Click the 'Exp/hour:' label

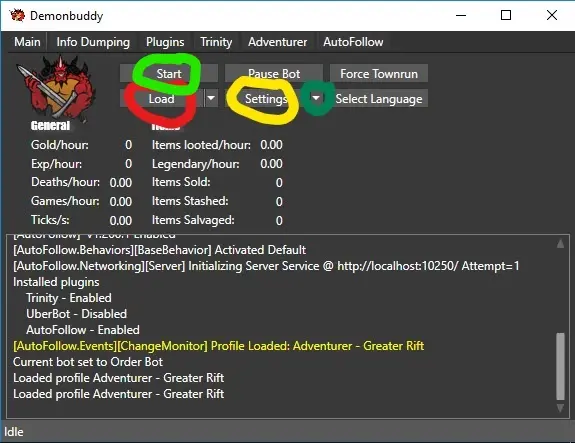[x=56, y=164]
